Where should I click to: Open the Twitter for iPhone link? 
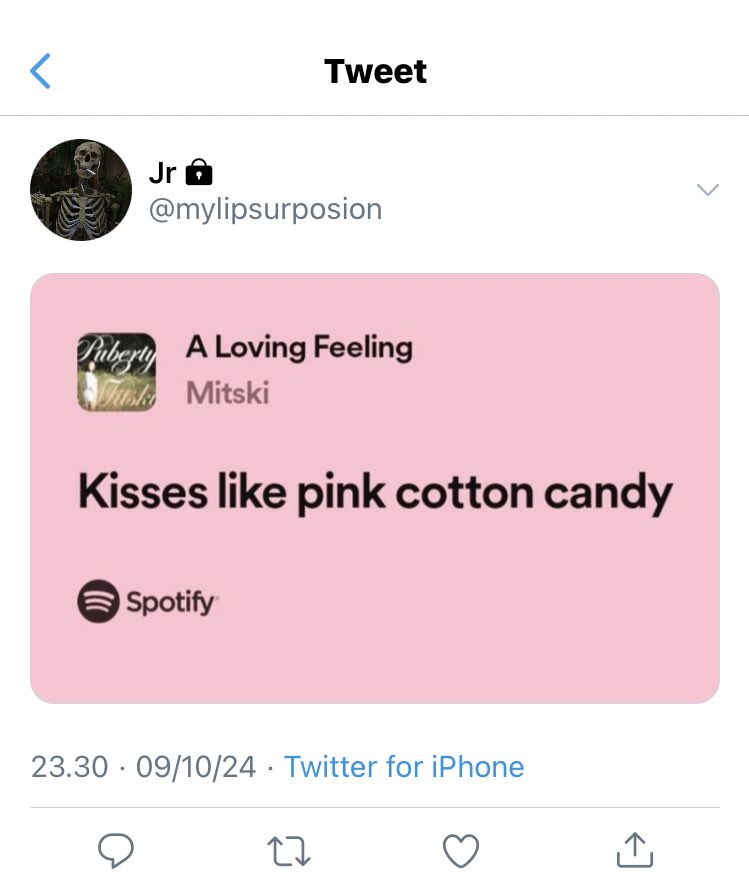tap(404, 766)
